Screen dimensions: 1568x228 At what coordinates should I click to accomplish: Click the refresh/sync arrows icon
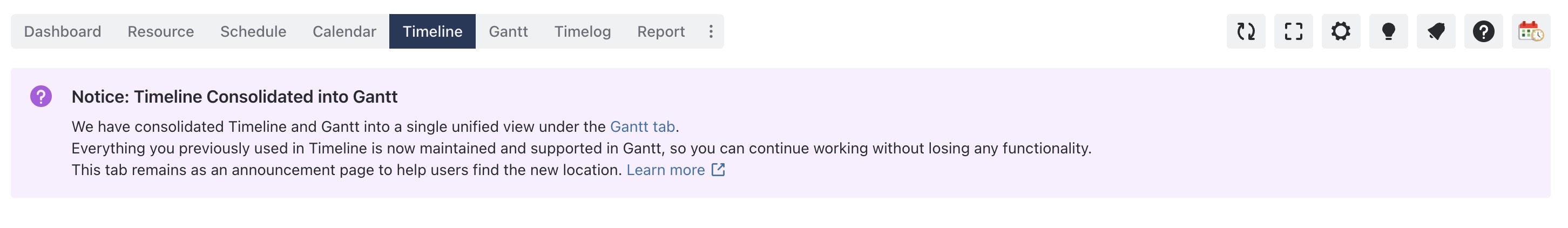pyautogui.click(x=1246, y=31)
